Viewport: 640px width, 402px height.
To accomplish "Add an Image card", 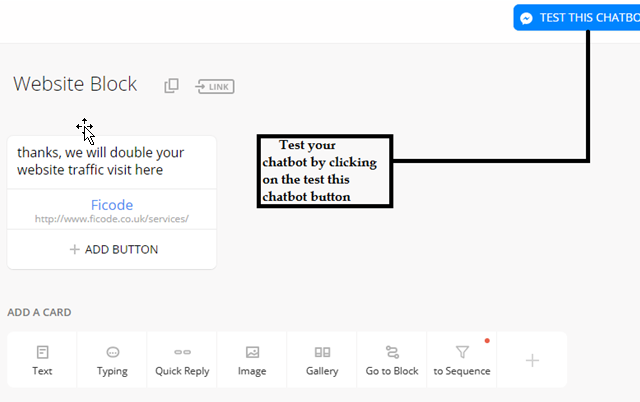I will 252,360.
